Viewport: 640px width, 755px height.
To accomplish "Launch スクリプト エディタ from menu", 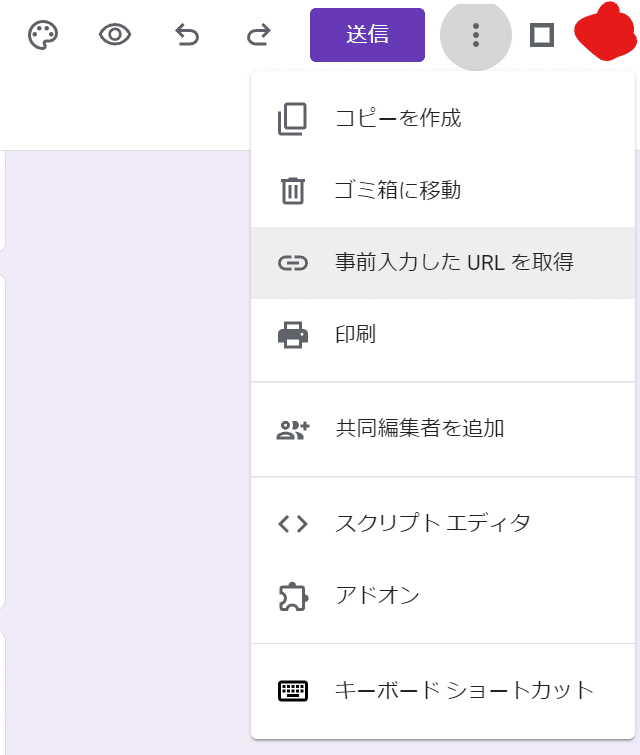I will (443, 523).
